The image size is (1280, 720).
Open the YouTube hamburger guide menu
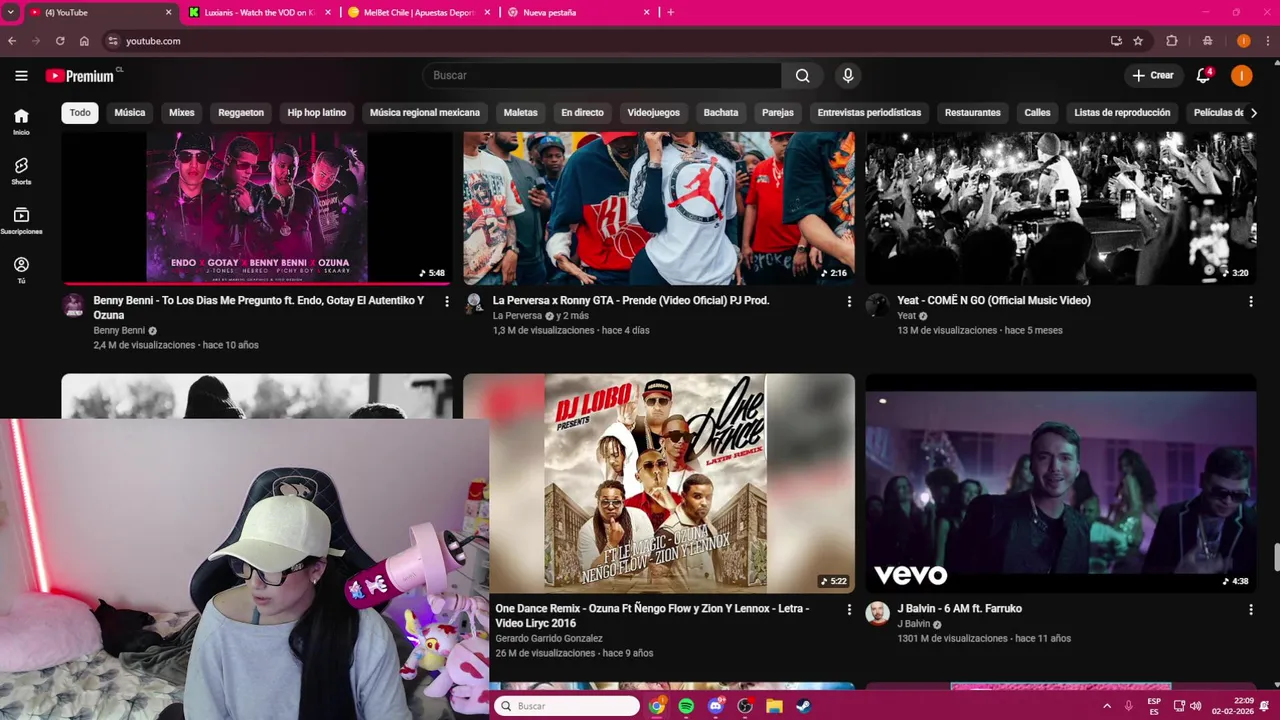[21, 76]
